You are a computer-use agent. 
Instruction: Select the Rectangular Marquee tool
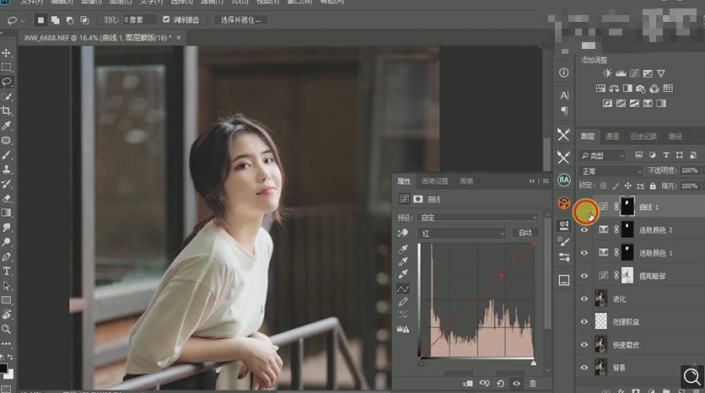[6, 67]
